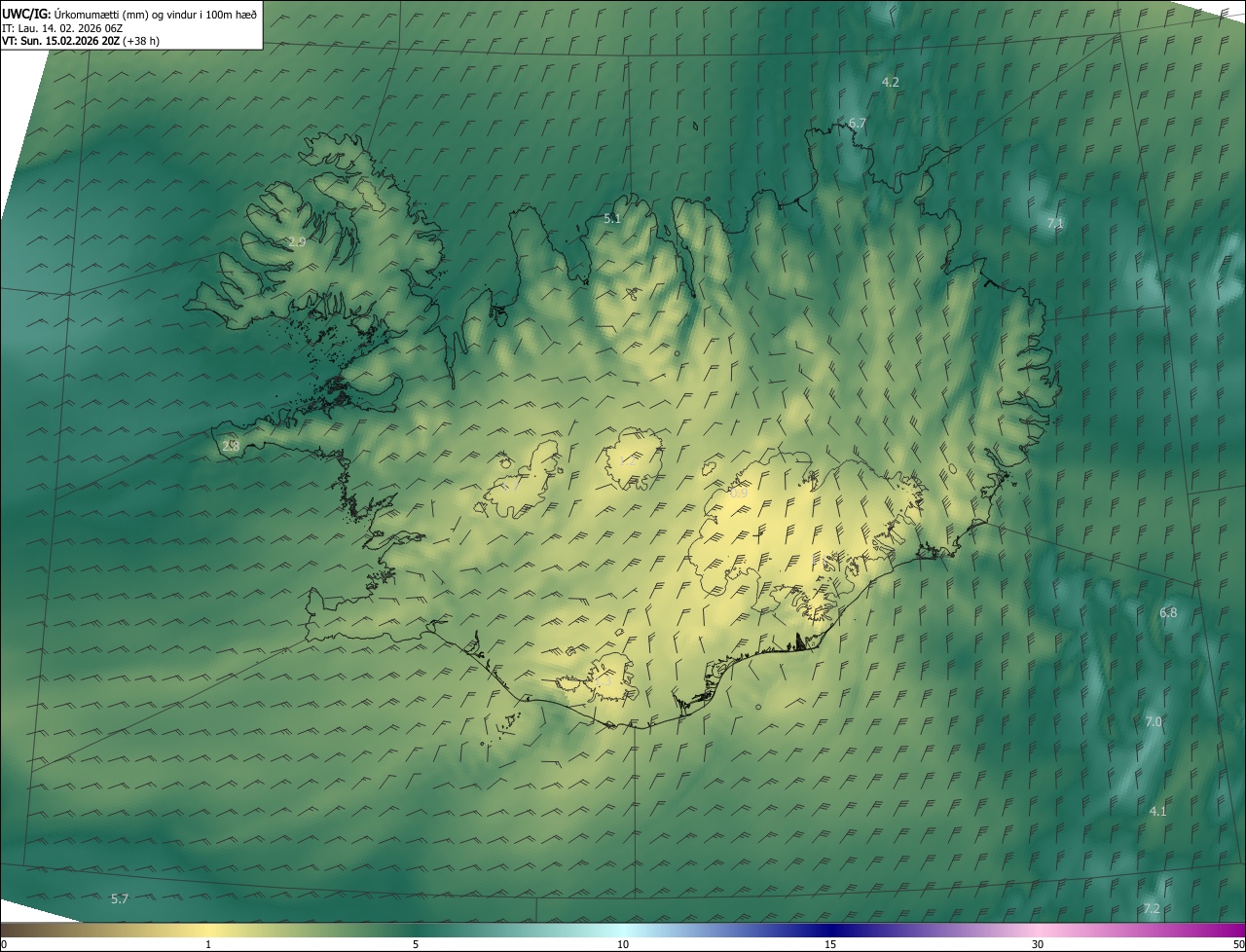
Task: Click the 5.7 value label on the map
Action: (x=120, y=899)
